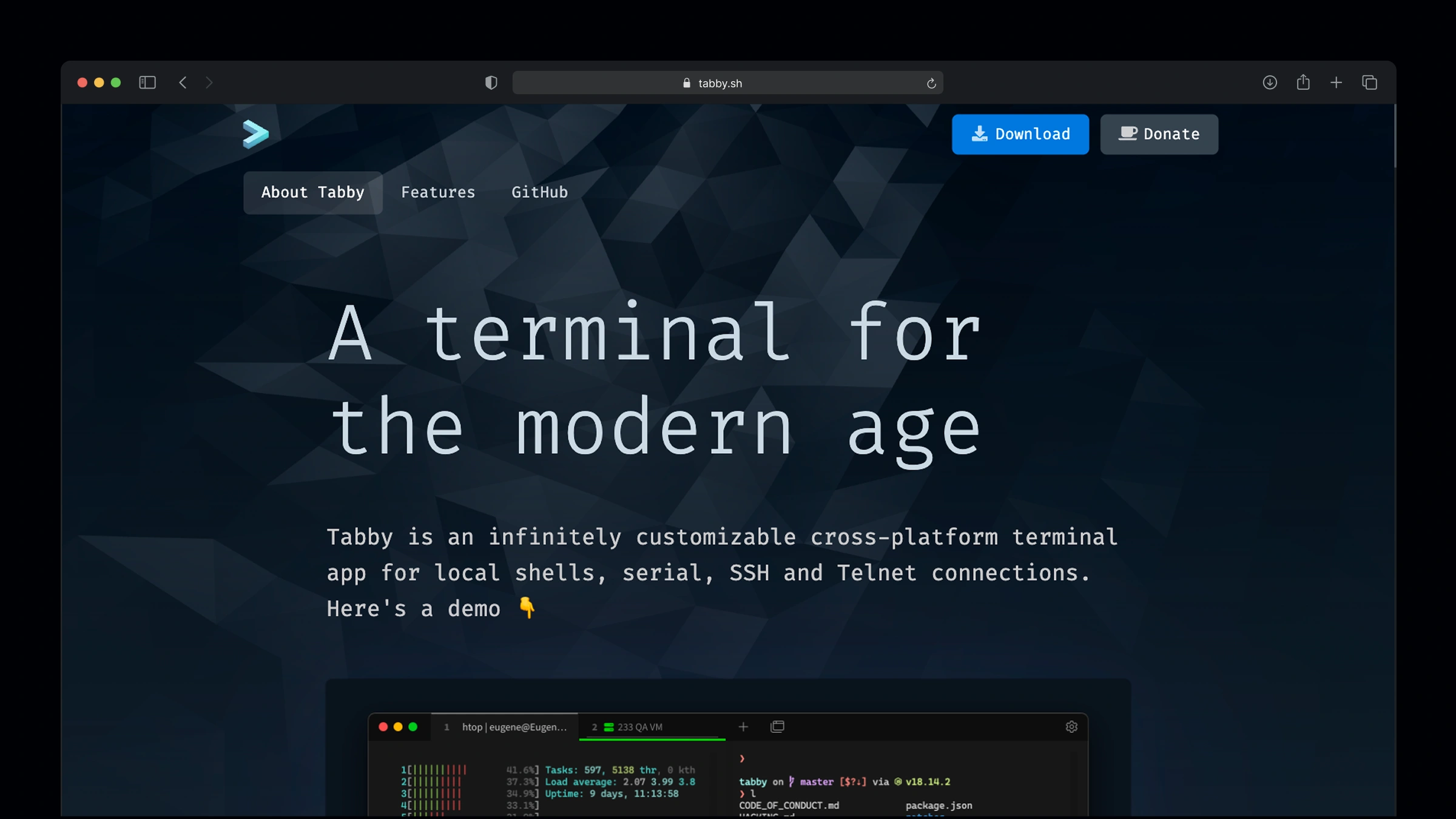Screen dimensions: 1456x819
Task: Click the blue Download button
Action: [1020, 134]
